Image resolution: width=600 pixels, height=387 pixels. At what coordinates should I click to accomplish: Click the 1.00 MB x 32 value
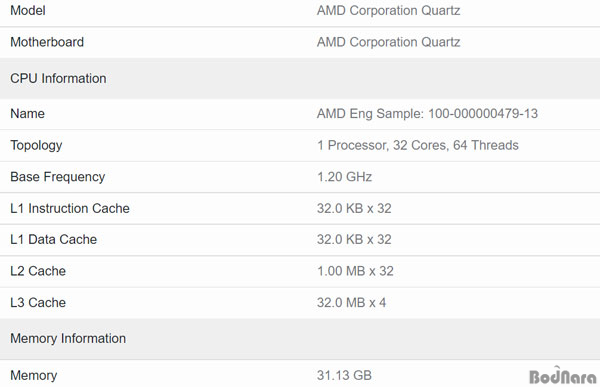click(x=355, y=271)
